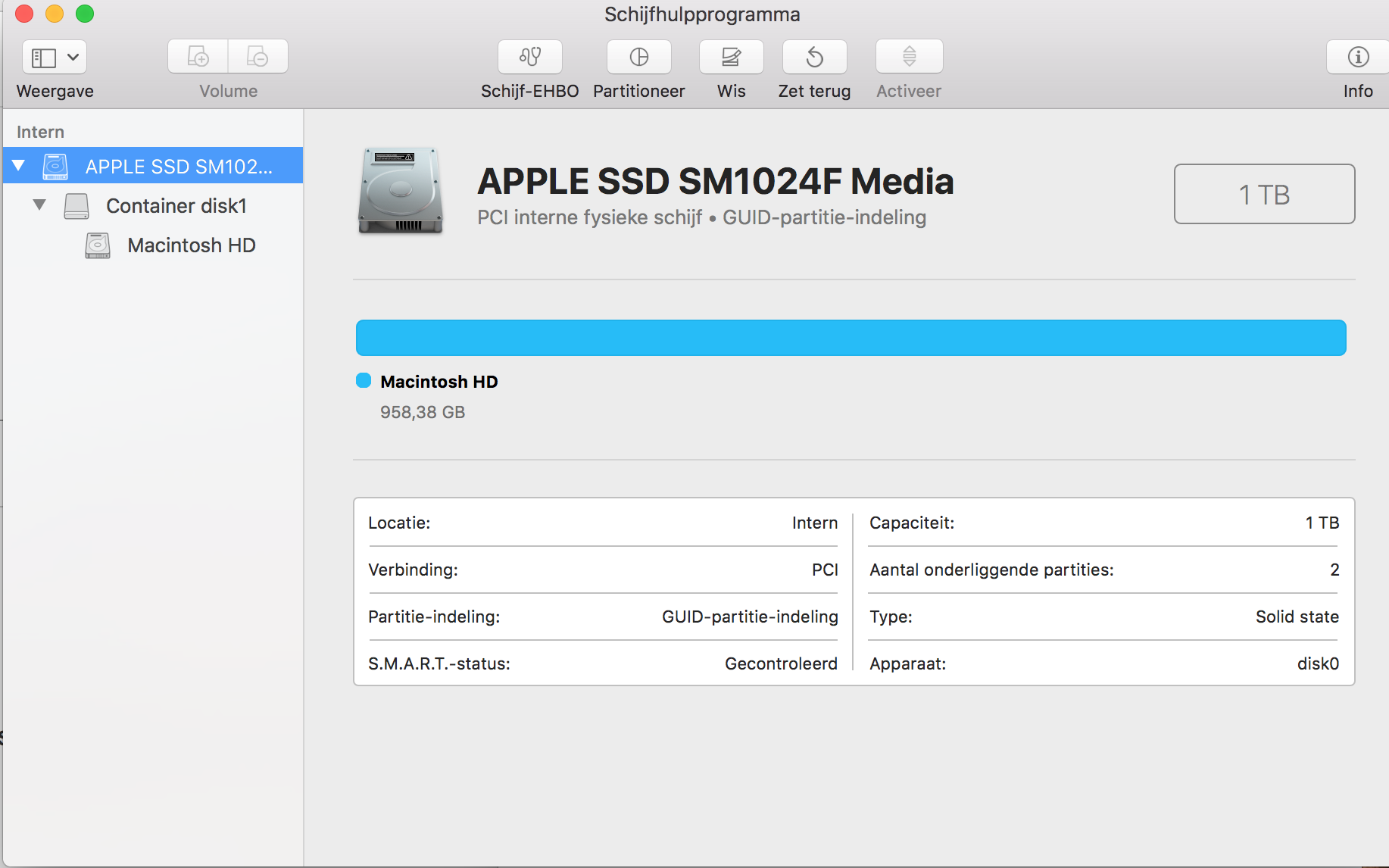Click the green zoom window button
The height and width of the screenshot is (868, 1389).
[85, 14]
